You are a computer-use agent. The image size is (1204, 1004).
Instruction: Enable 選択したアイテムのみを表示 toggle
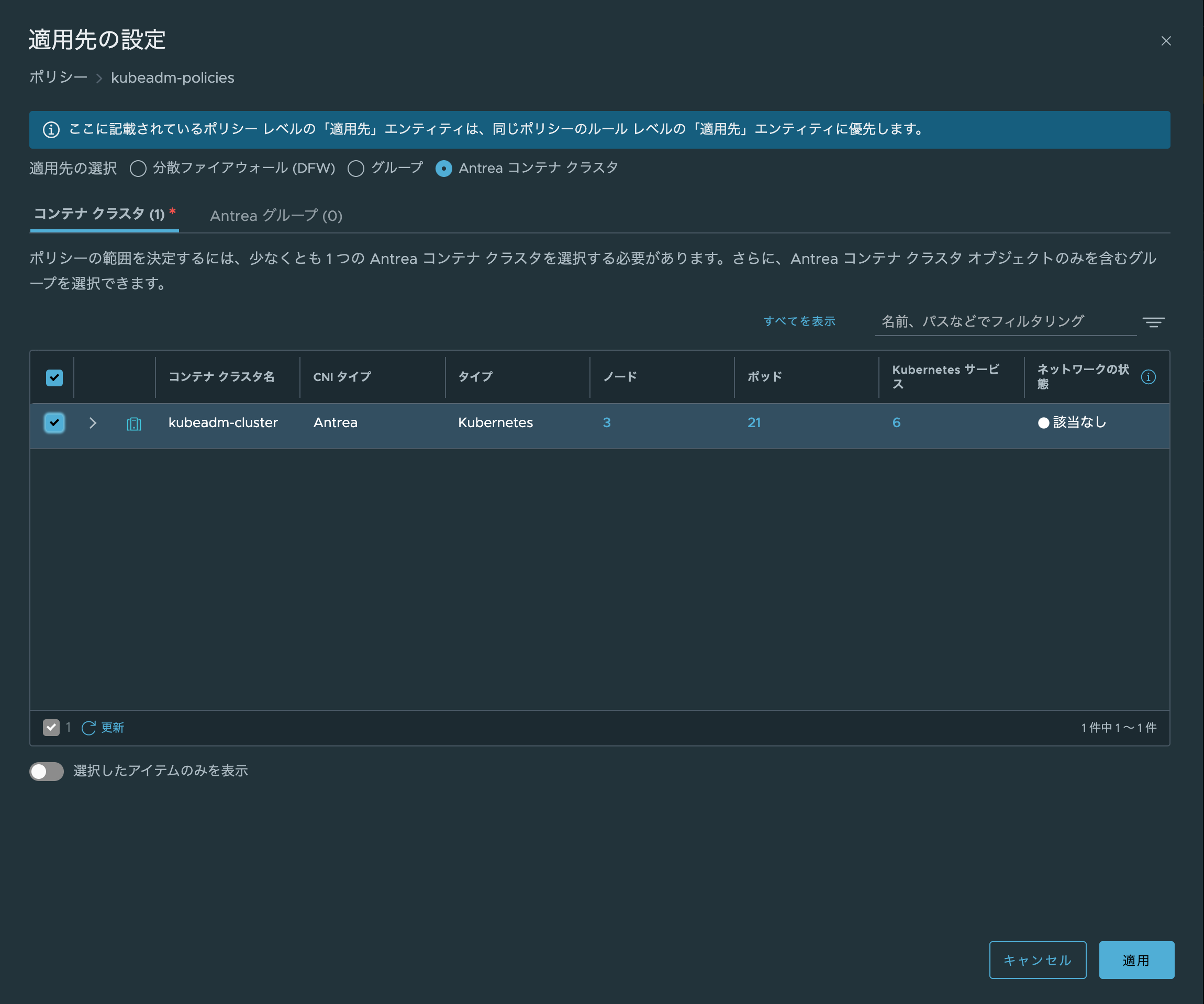coord(47,771)
